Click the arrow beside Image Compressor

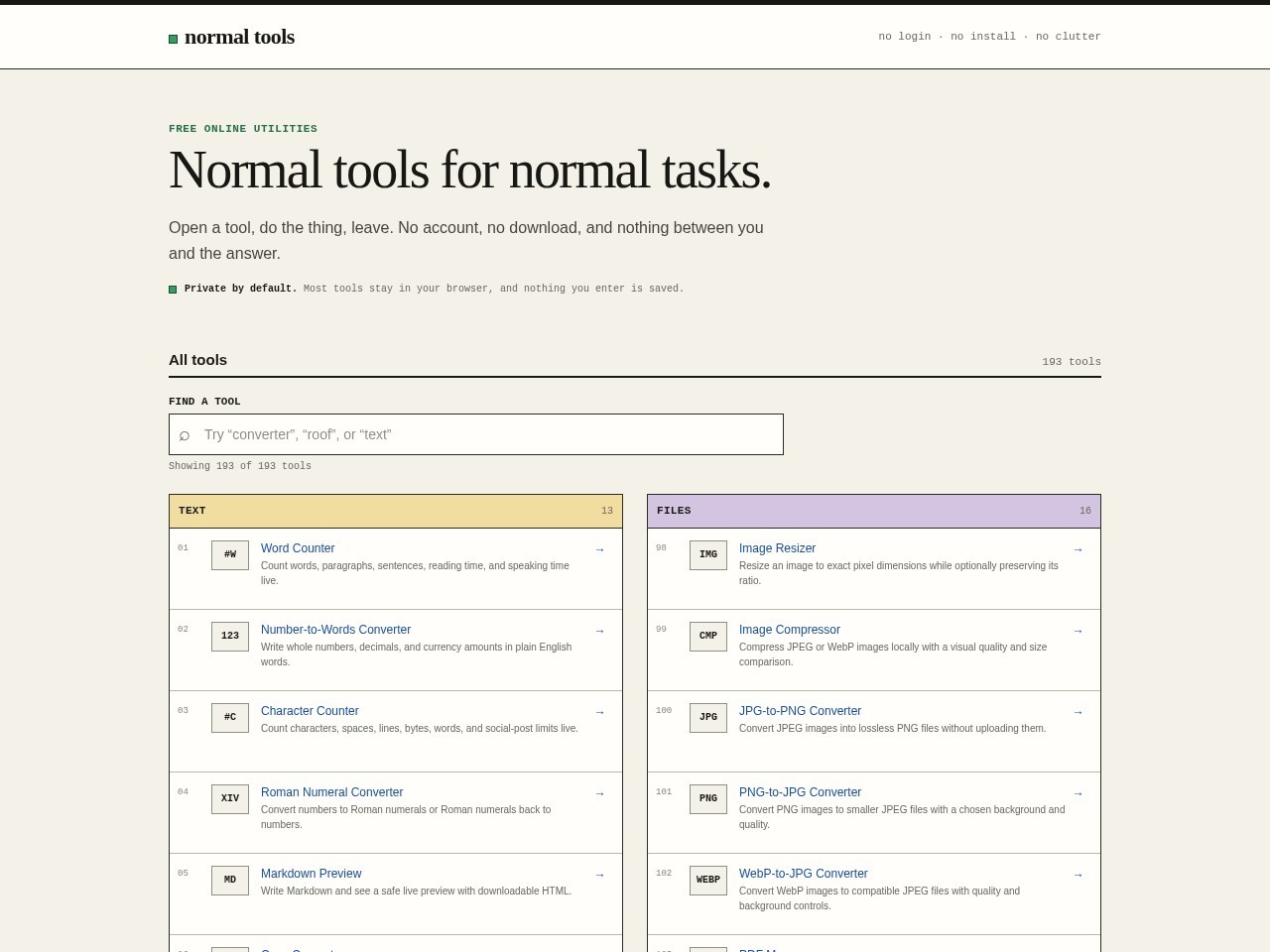click(x=1078, y=631)
